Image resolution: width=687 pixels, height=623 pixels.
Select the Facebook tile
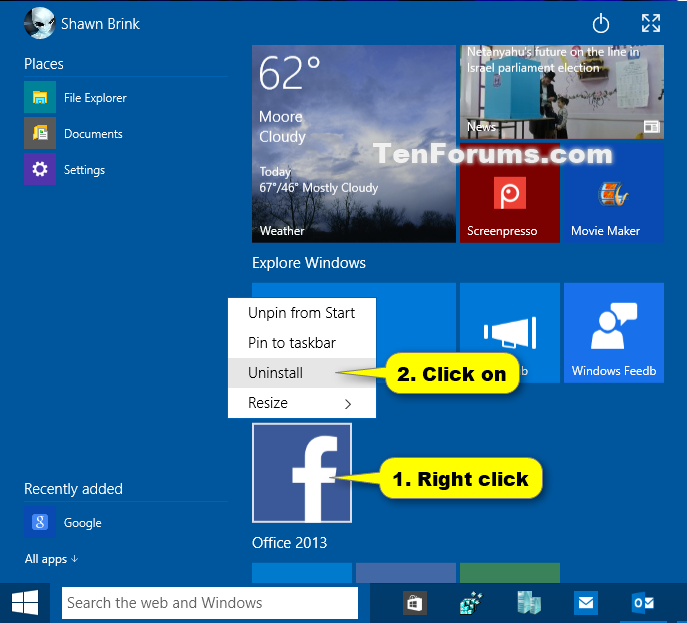(302, 473)
